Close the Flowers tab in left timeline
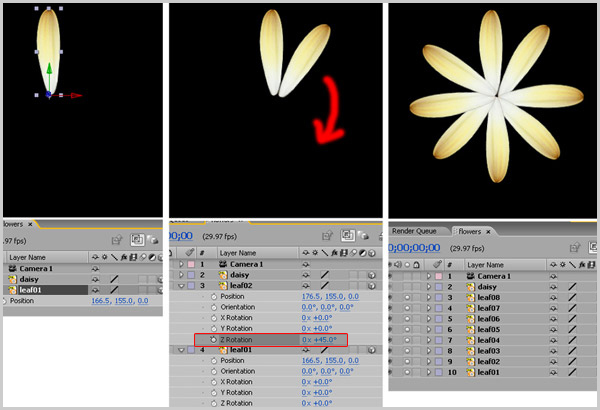Viewport: 600px width, 410px height. [x=30, y=224]
